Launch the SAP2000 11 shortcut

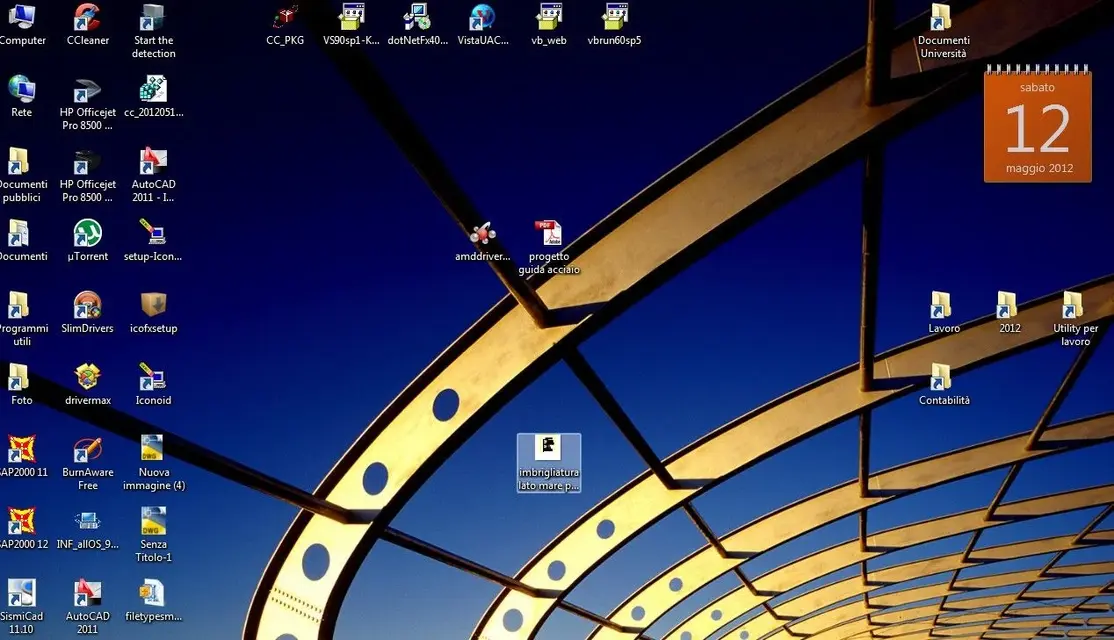[21, 456]
